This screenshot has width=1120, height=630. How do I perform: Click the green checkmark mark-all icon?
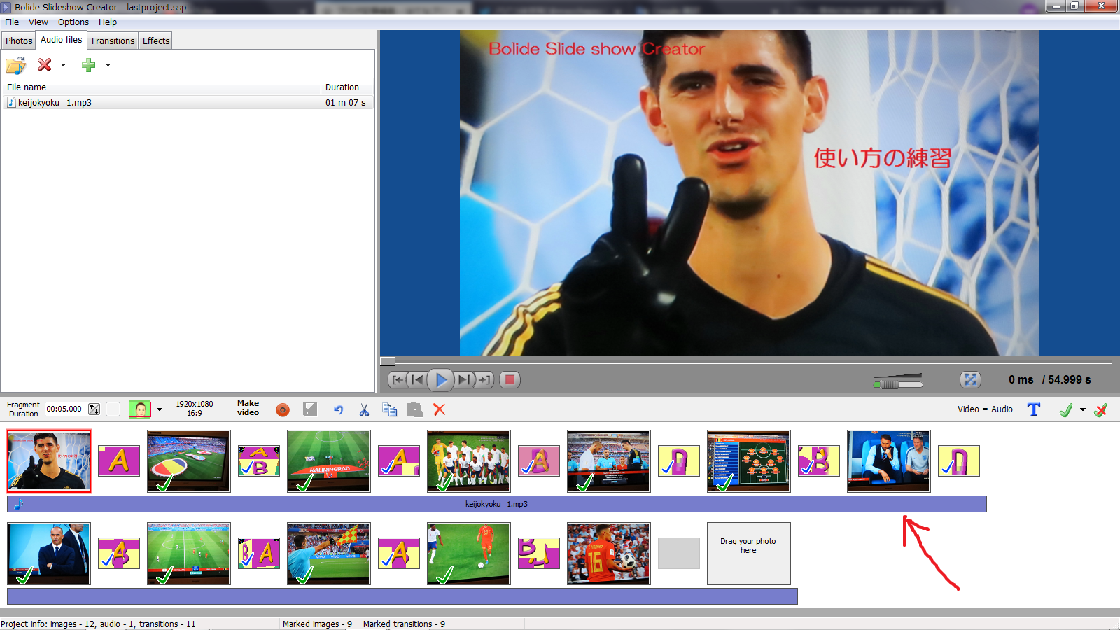(1066, 410)
